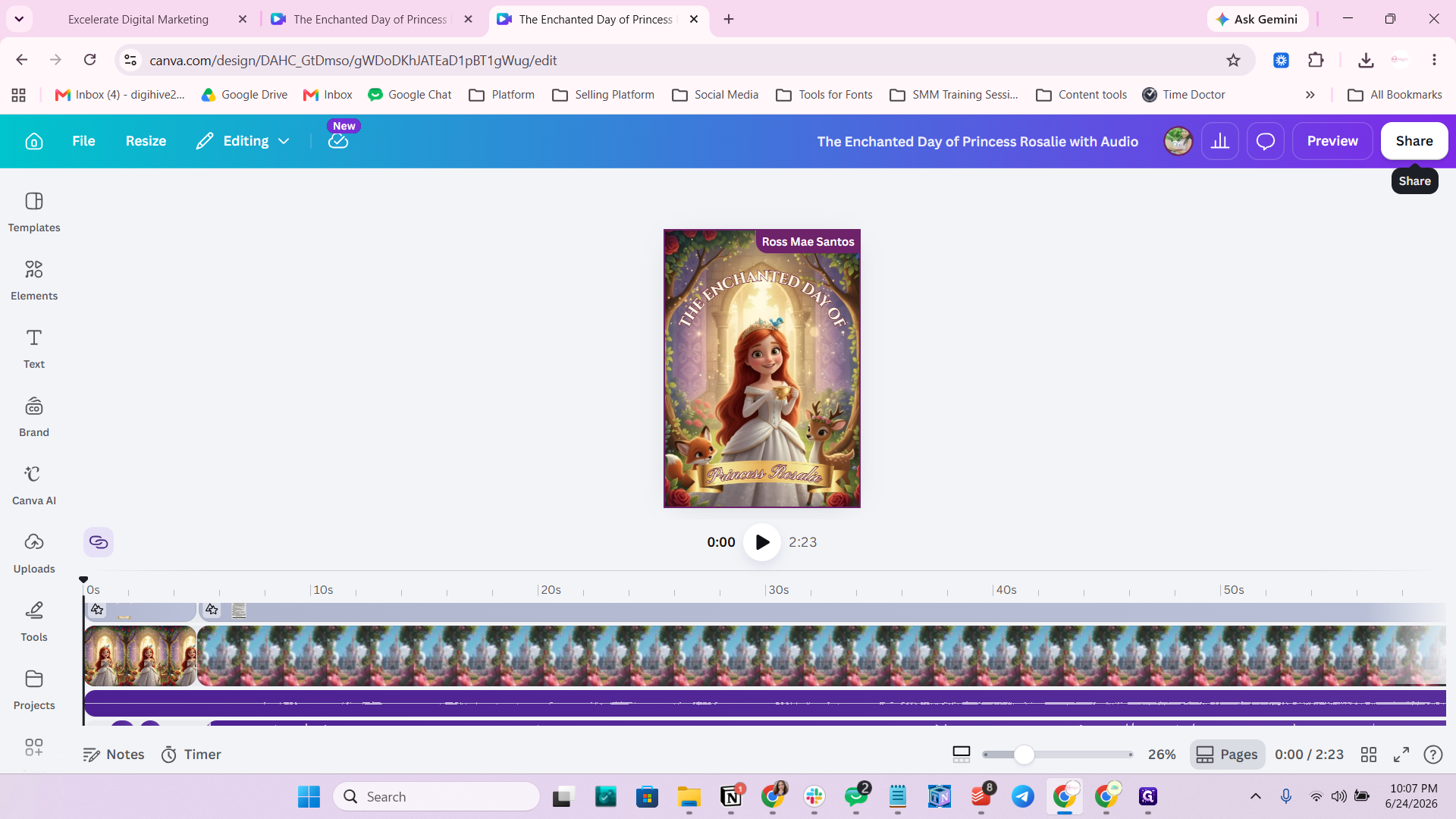Click the thumbnail view icon beside zoom slider
This screenshot has height=819, width=1456.
[x=962, y=755]
